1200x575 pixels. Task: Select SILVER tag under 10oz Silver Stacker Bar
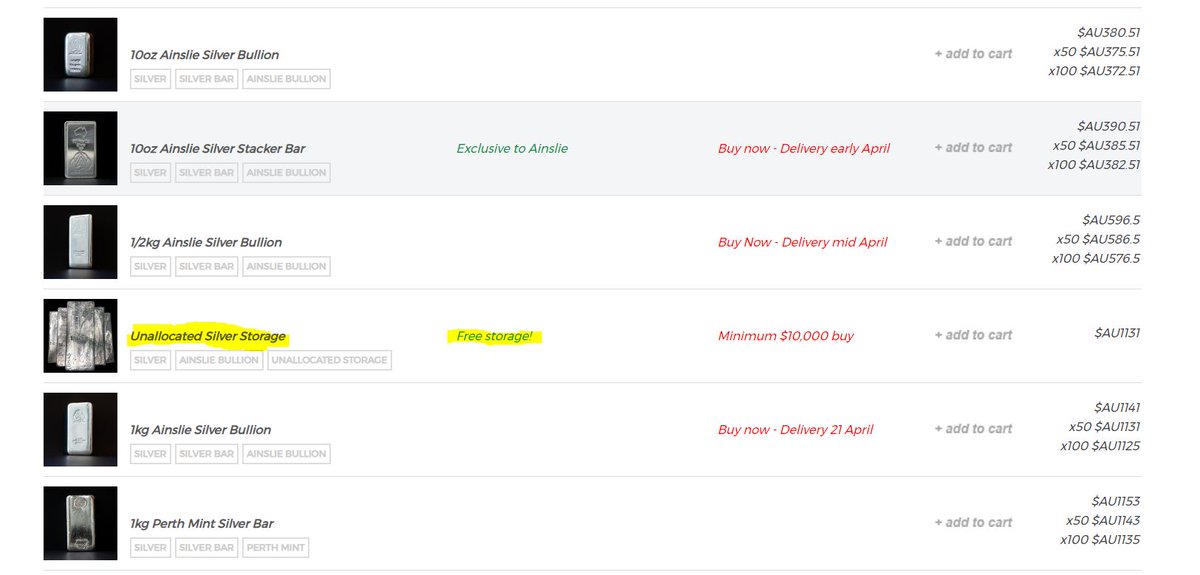point(150,173)
